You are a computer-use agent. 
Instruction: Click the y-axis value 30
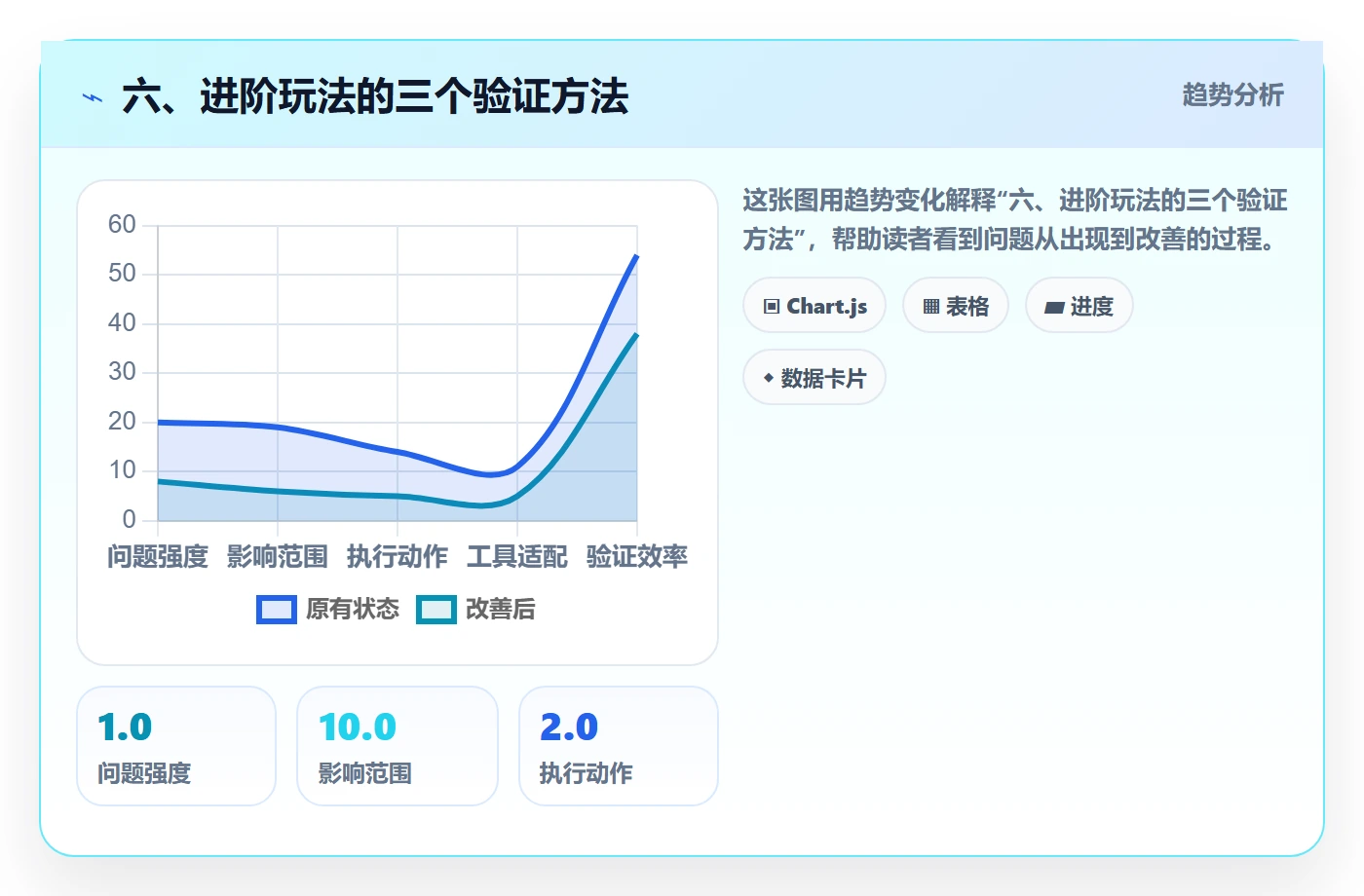[x=122, y=372]
